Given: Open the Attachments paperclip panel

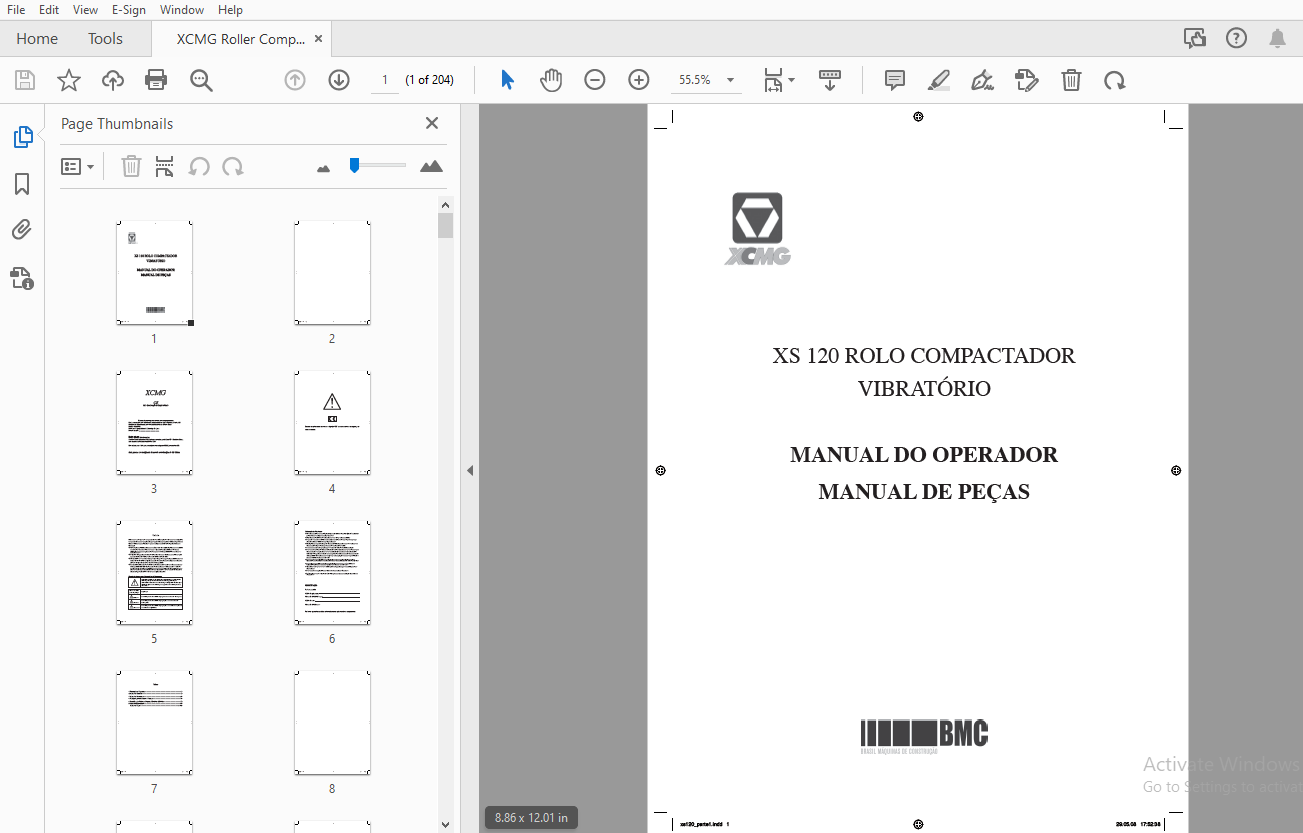Looking at the screenshot, I should [22, 230].
